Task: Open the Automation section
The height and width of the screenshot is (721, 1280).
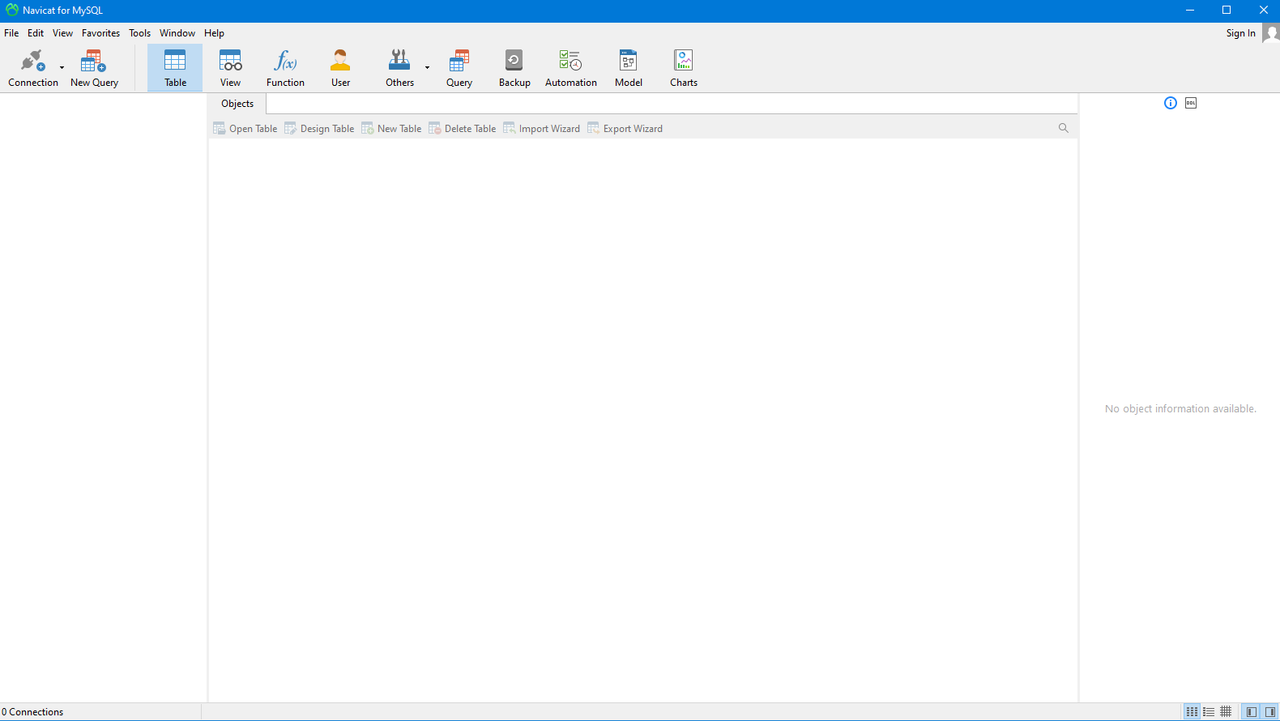Action: point(571,68)
